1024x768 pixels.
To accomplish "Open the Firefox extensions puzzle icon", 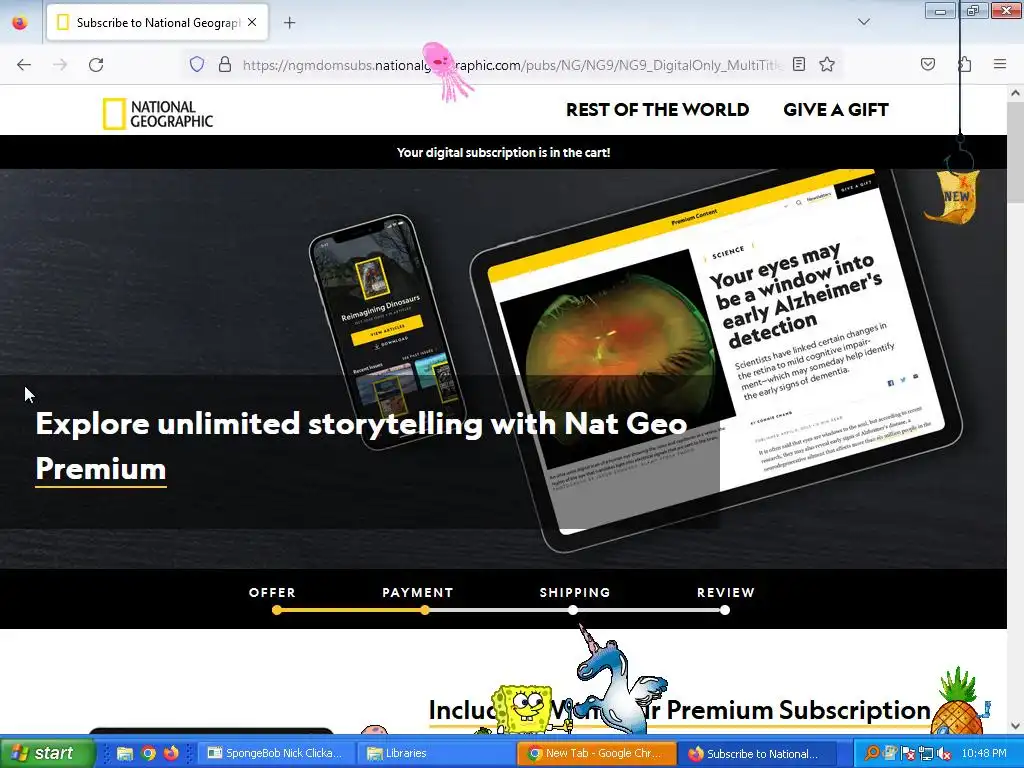I will click(x=965, y=64).
